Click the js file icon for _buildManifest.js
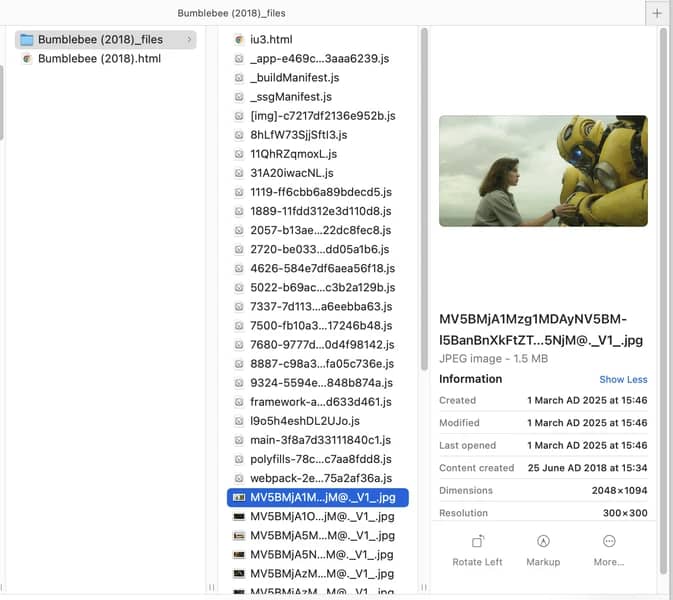Image resolution: width=673 pixels, height=600 pixels. (239, 78)
